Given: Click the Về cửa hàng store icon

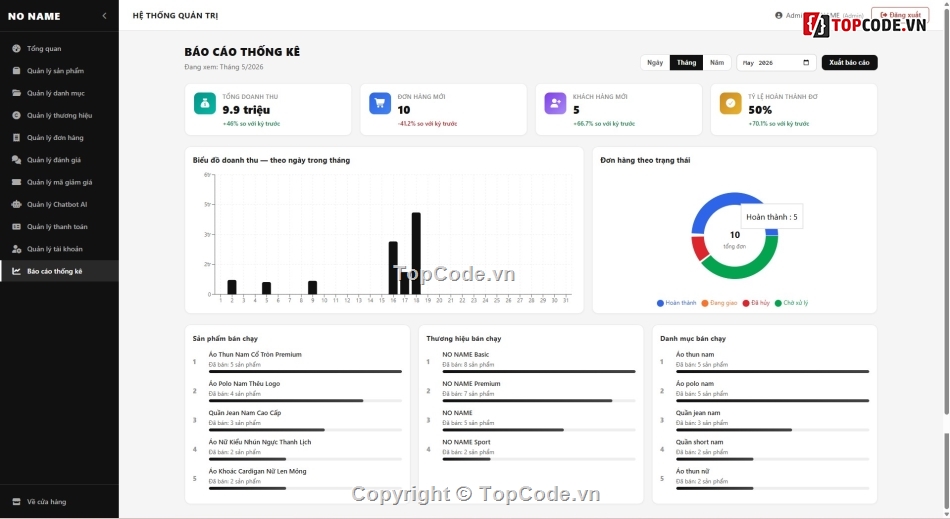Looking at the screenshot, I should [x=16, y=501].
